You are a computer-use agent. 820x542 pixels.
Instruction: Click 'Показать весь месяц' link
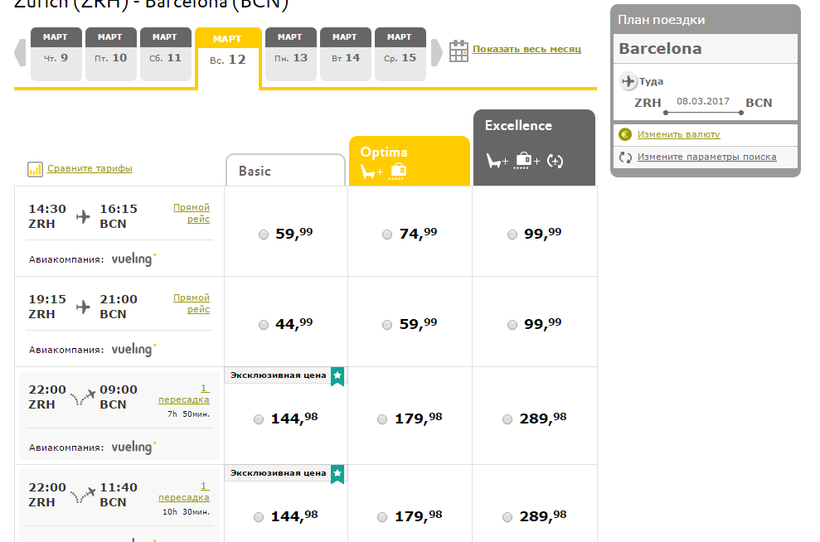[x=526, y=49]
